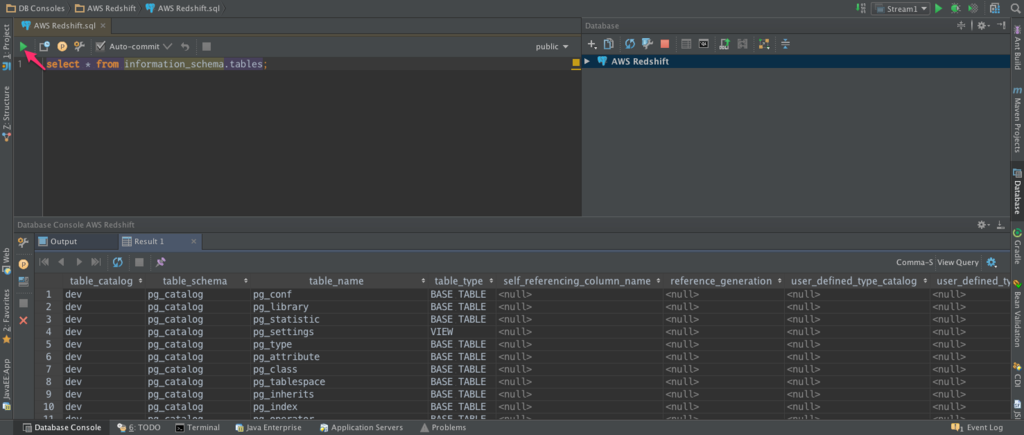Sort by the table_name column header

(339, 281)
